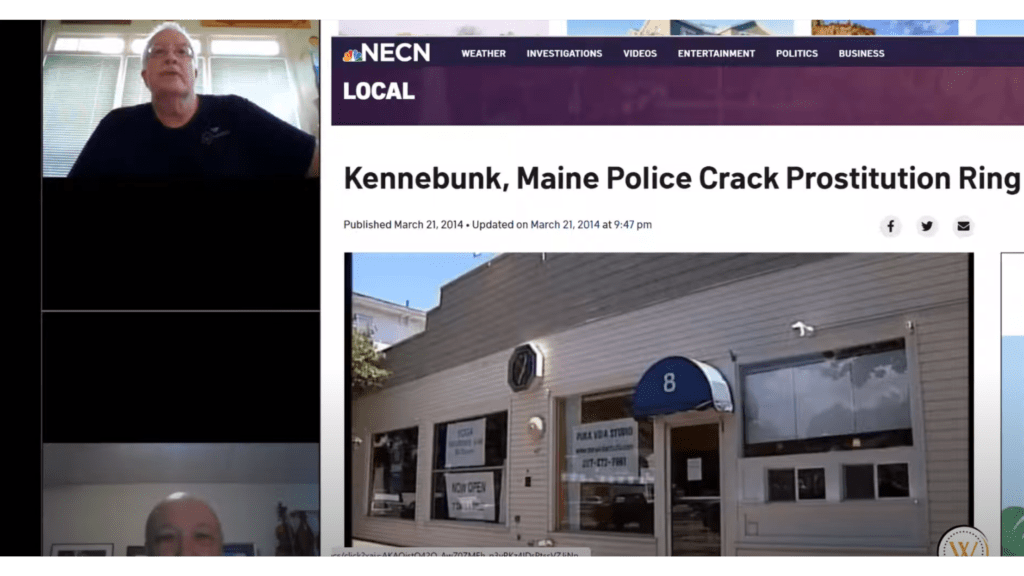Select the blank middle participant tile
This screenshot has height=576, width=1024.
click(x=181, y=377)
